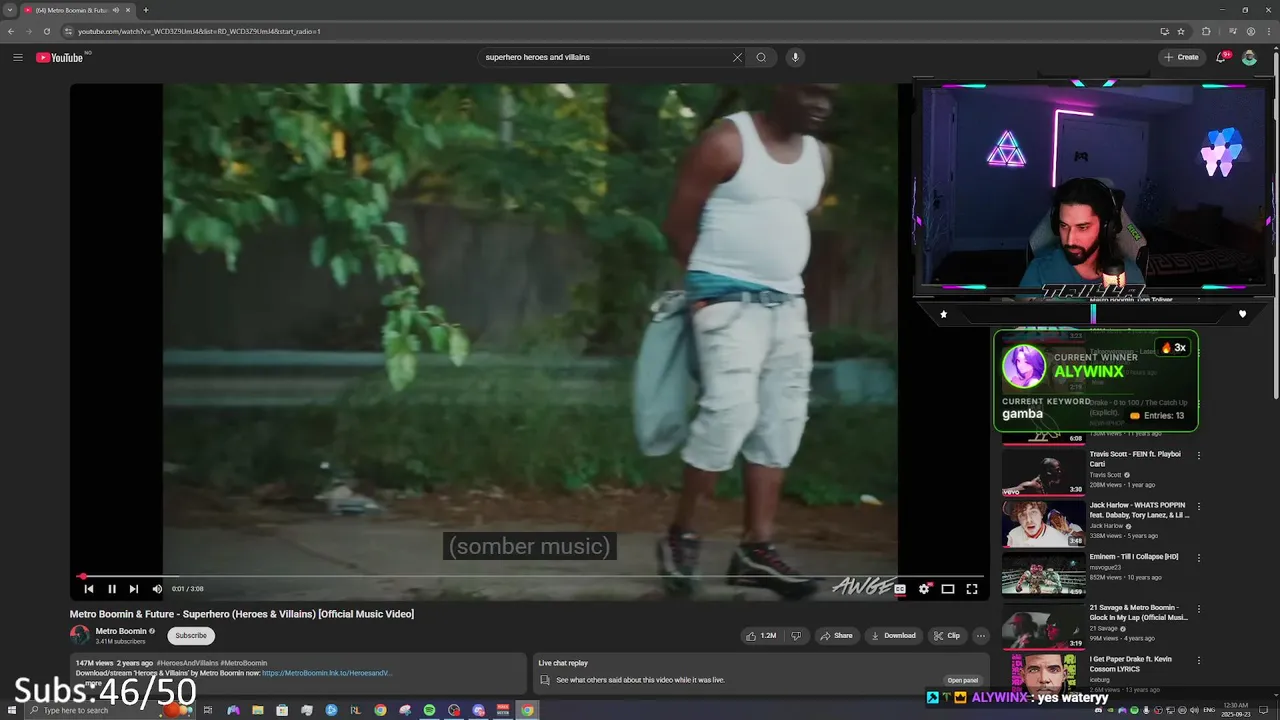Open options menu for Jack Harlow video
Screen dimensions: 1280x720
click(1199, 506)
